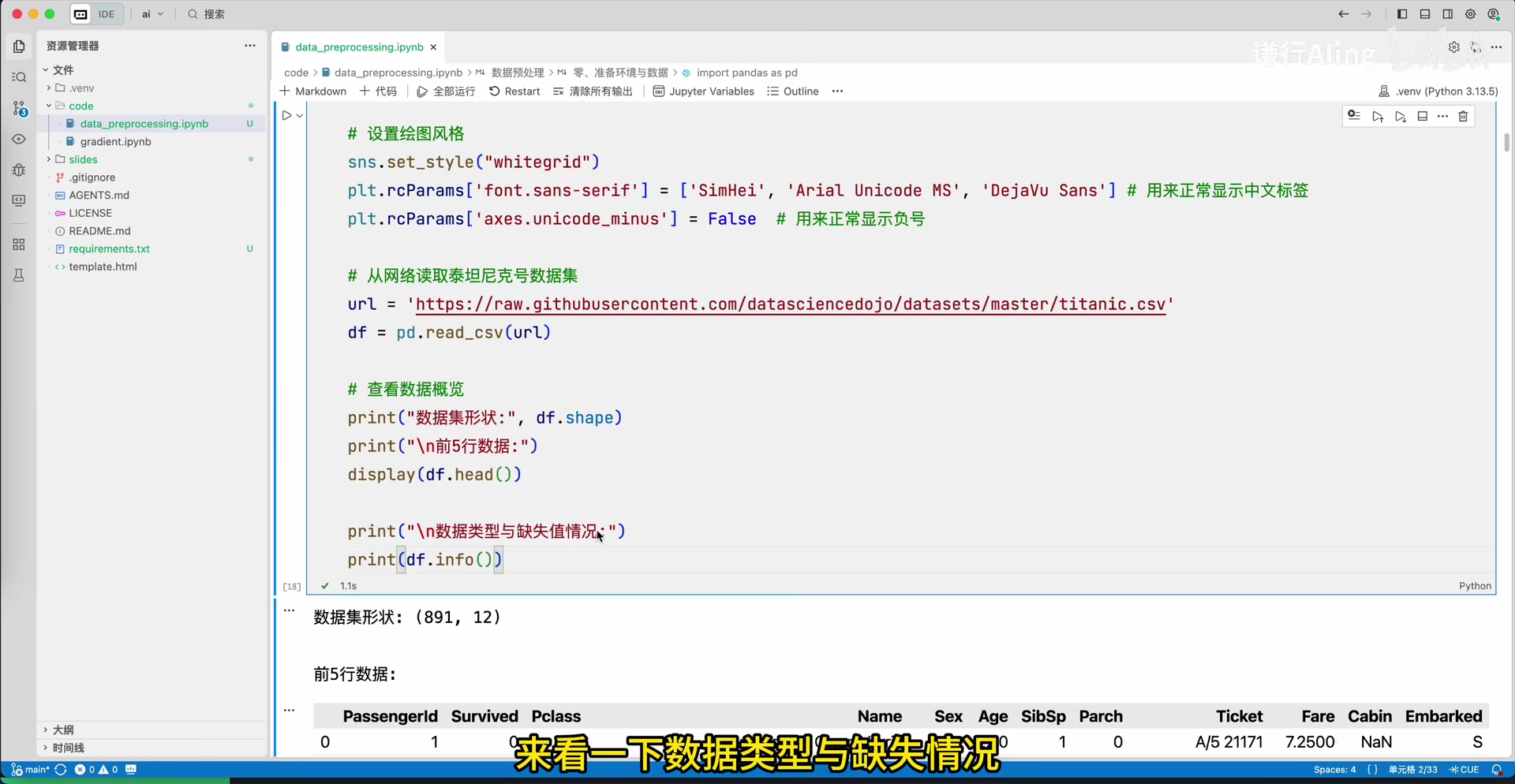The height and width of the screenshot is (784, 1515).
Task: Go back with the left arrow
Action: pos(1344,14)
